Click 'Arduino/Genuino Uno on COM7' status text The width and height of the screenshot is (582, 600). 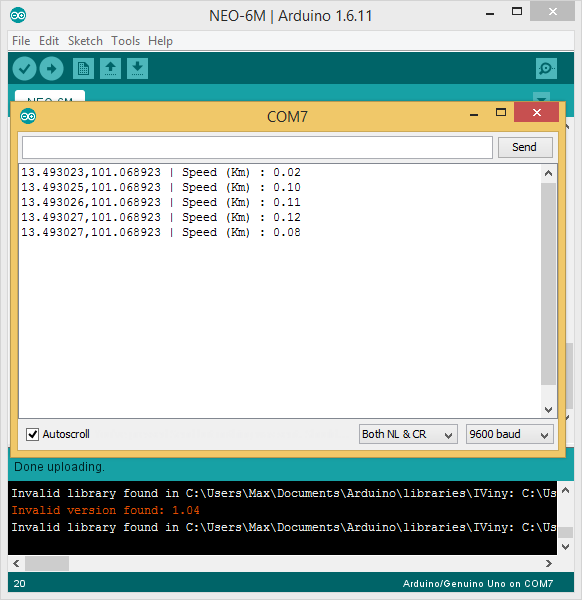[x=478, y=584]
